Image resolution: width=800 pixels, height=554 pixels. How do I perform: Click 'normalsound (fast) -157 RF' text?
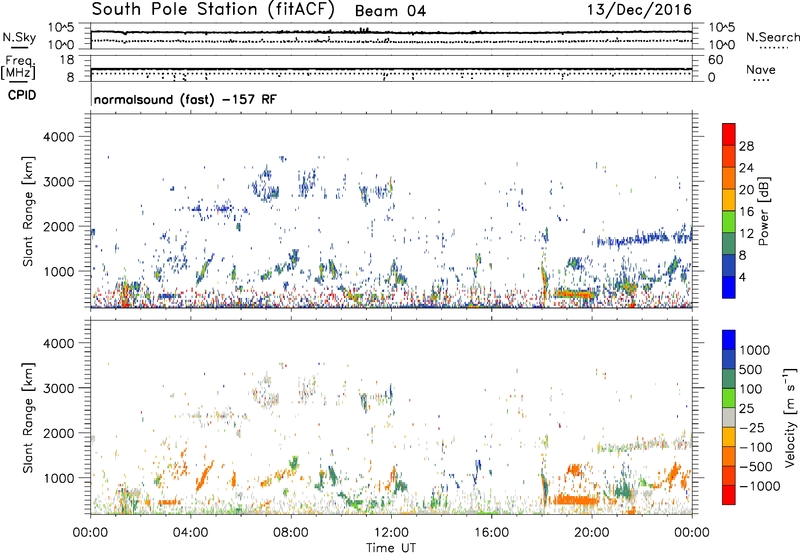coord(185,99)
